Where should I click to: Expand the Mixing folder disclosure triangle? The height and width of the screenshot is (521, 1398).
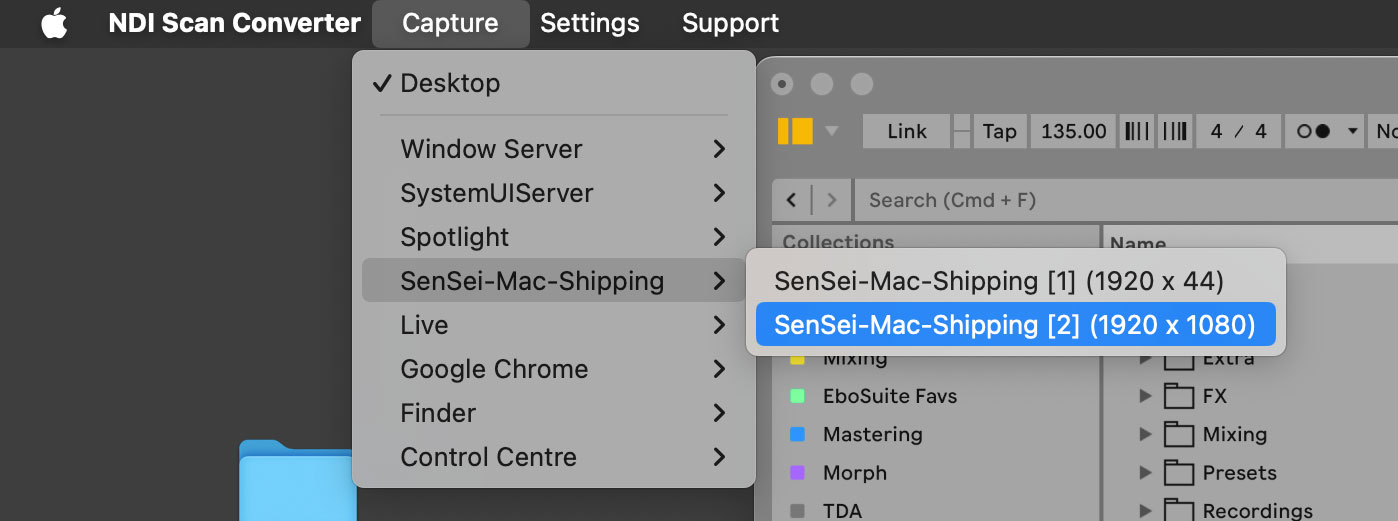pyautogui.click(x=1146, y=435)
